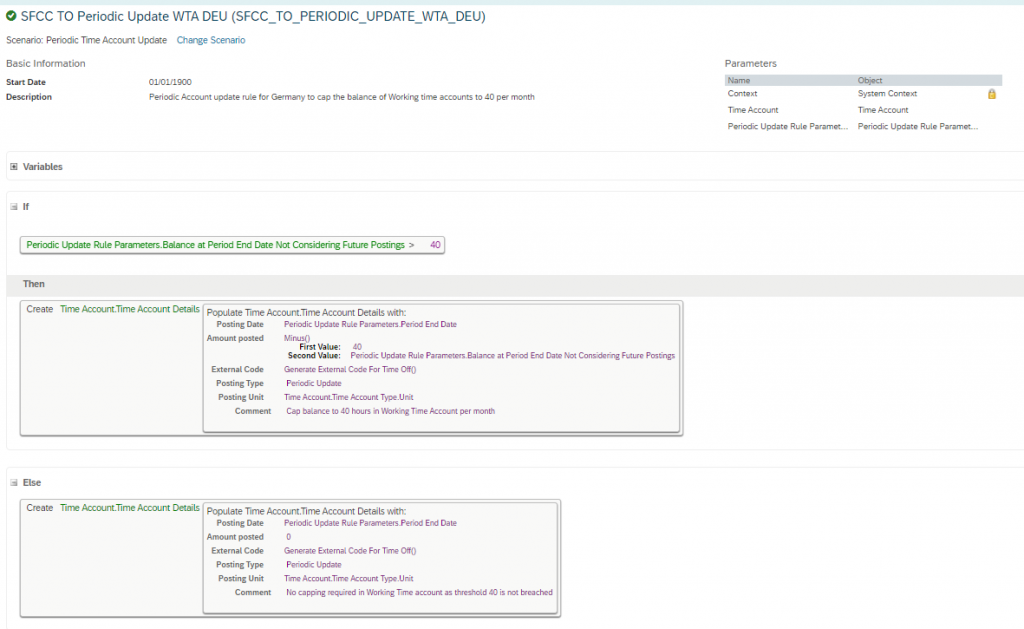This screenshot has height=629, width=1024.
Task: Select Periodic Update Rule Paramet... in the Object column
Action: (918, 126)
